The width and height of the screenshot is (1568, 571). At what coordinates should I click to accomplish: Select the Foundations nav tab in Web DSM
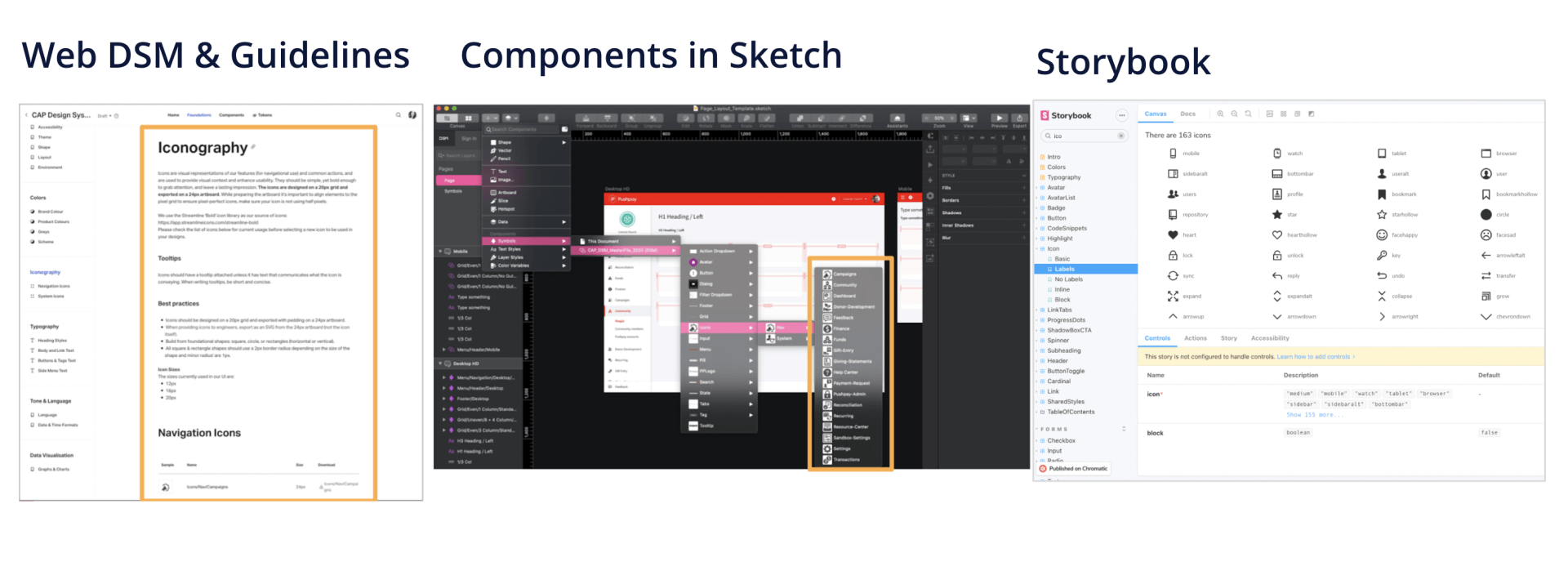point(198,115)
